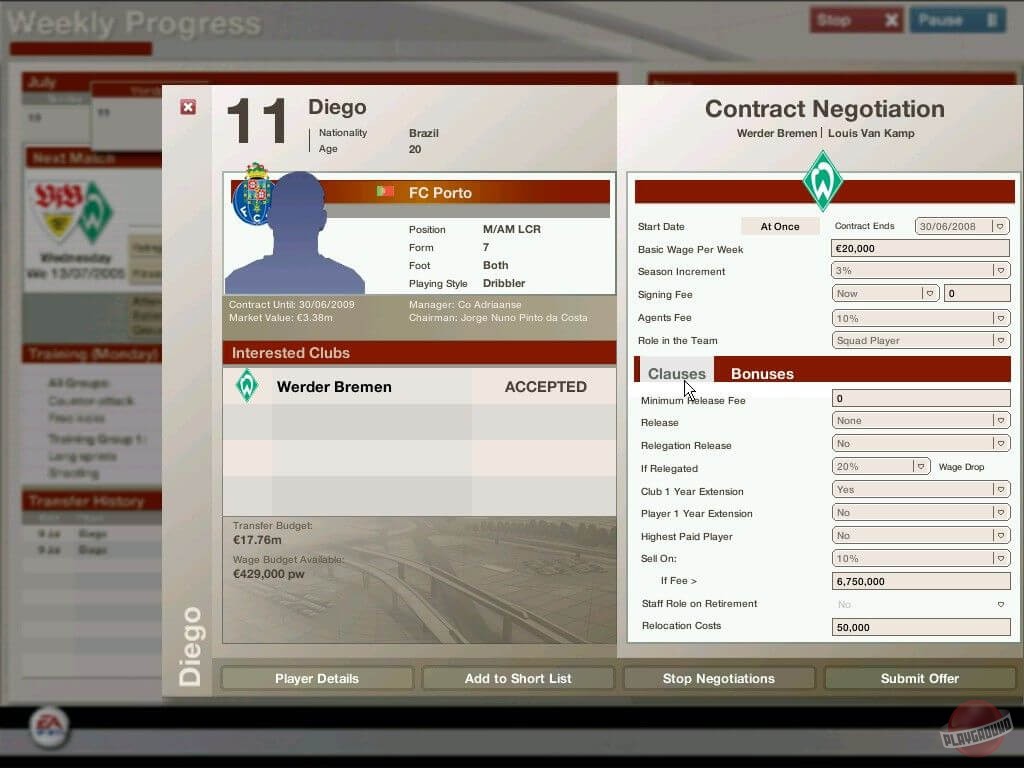
Task: Open the Contract Ends date dropdown
Action: (1000, 227)
